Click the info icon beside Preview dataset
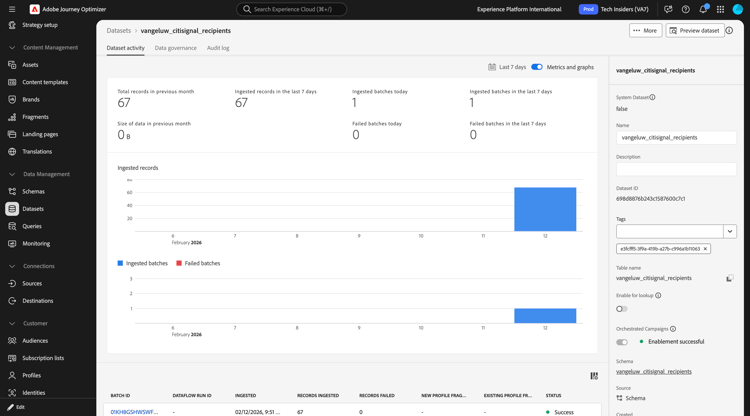Screen dimensions: 750x416 tap(729, 31)
